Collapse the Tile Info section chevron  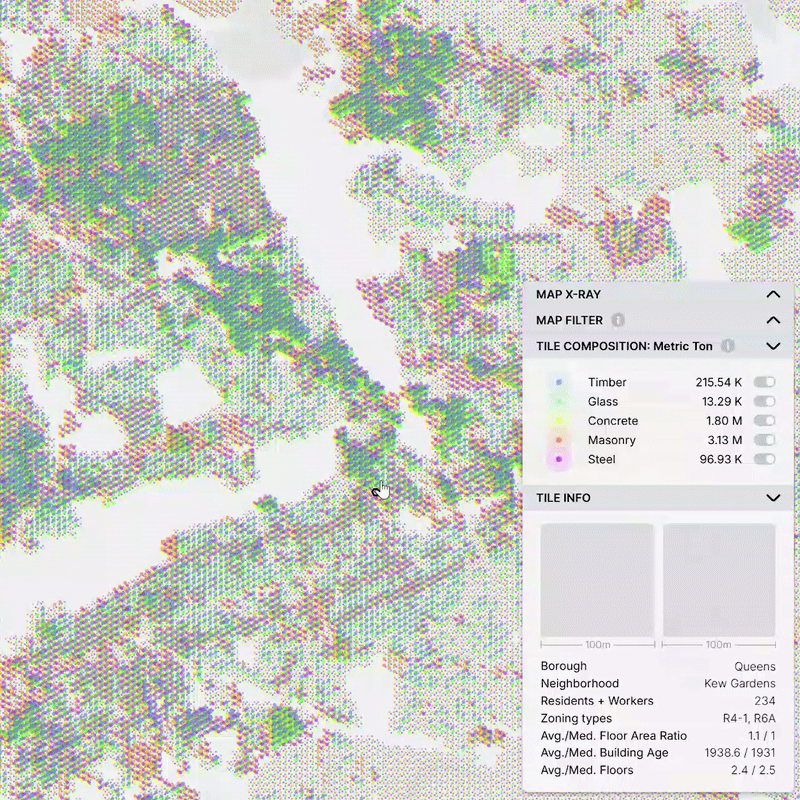pos(772,498)
